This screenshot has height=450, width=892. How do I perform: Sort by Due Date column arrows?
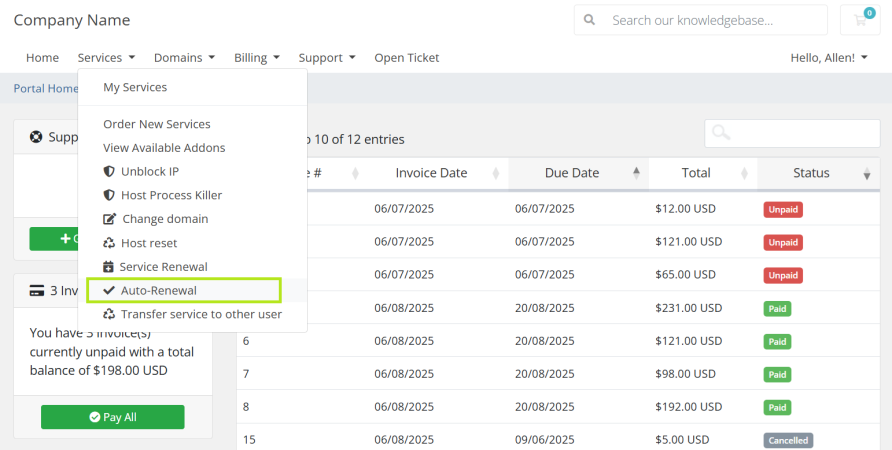coord(636,173)
